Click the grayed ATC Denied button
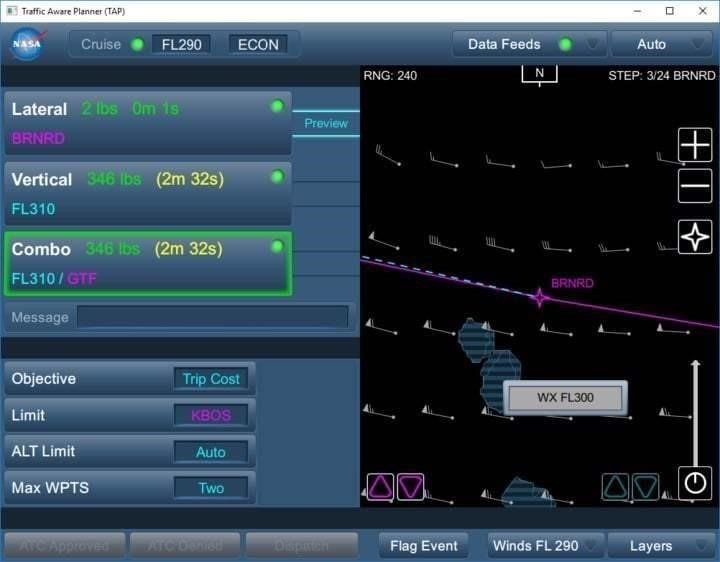Screen dimensions: 720x562 (185, 545)
